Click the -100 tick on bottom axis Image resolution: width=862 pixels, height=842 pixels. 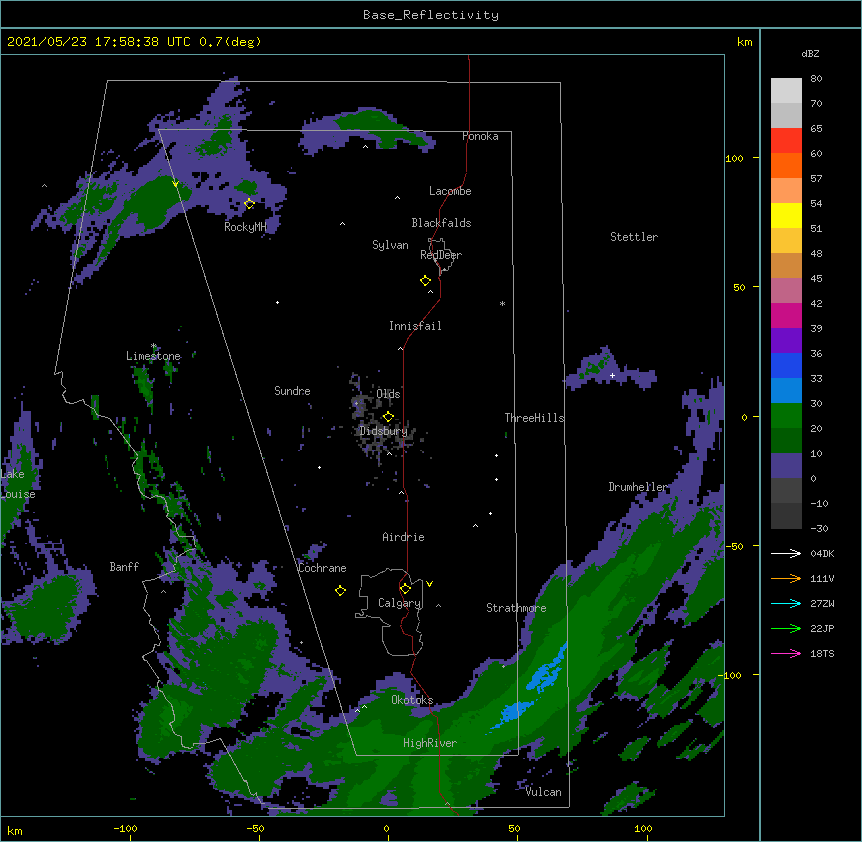pyautogui.click(x=126, y=828)
